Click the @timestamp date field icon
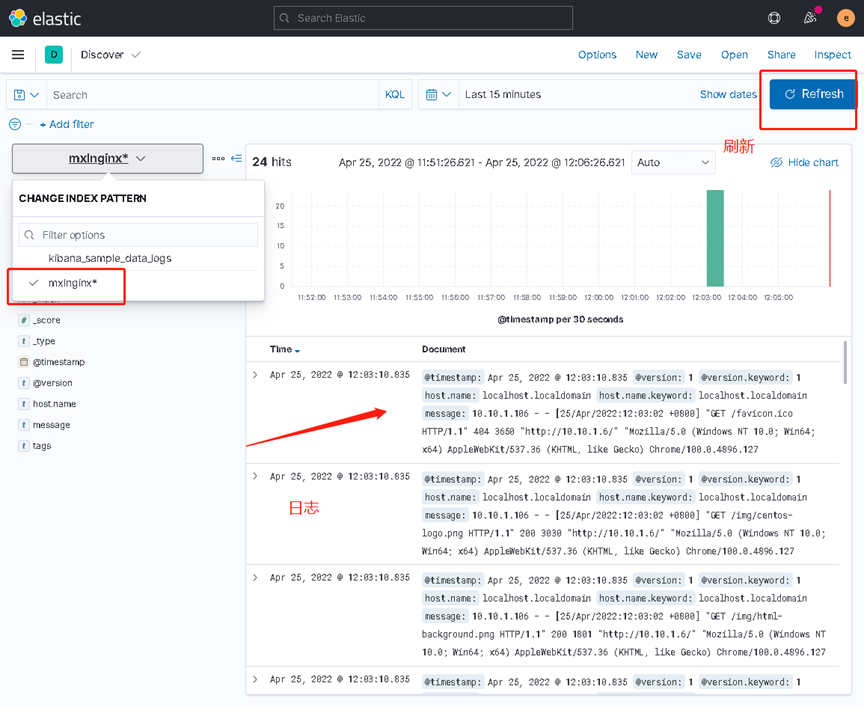The image size is (864, 707). point(24,362)
